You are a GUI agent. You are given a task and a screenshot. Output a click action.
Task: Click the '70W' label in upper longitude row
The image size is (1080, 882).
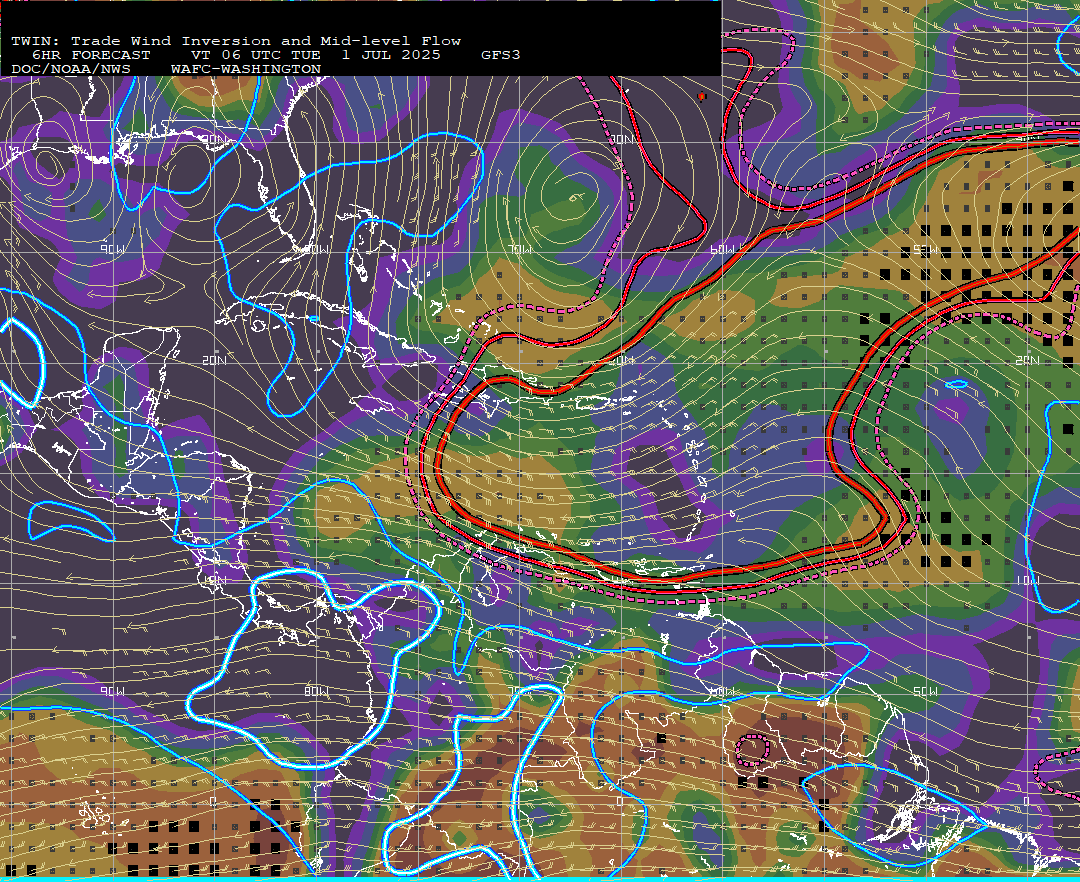521,249
